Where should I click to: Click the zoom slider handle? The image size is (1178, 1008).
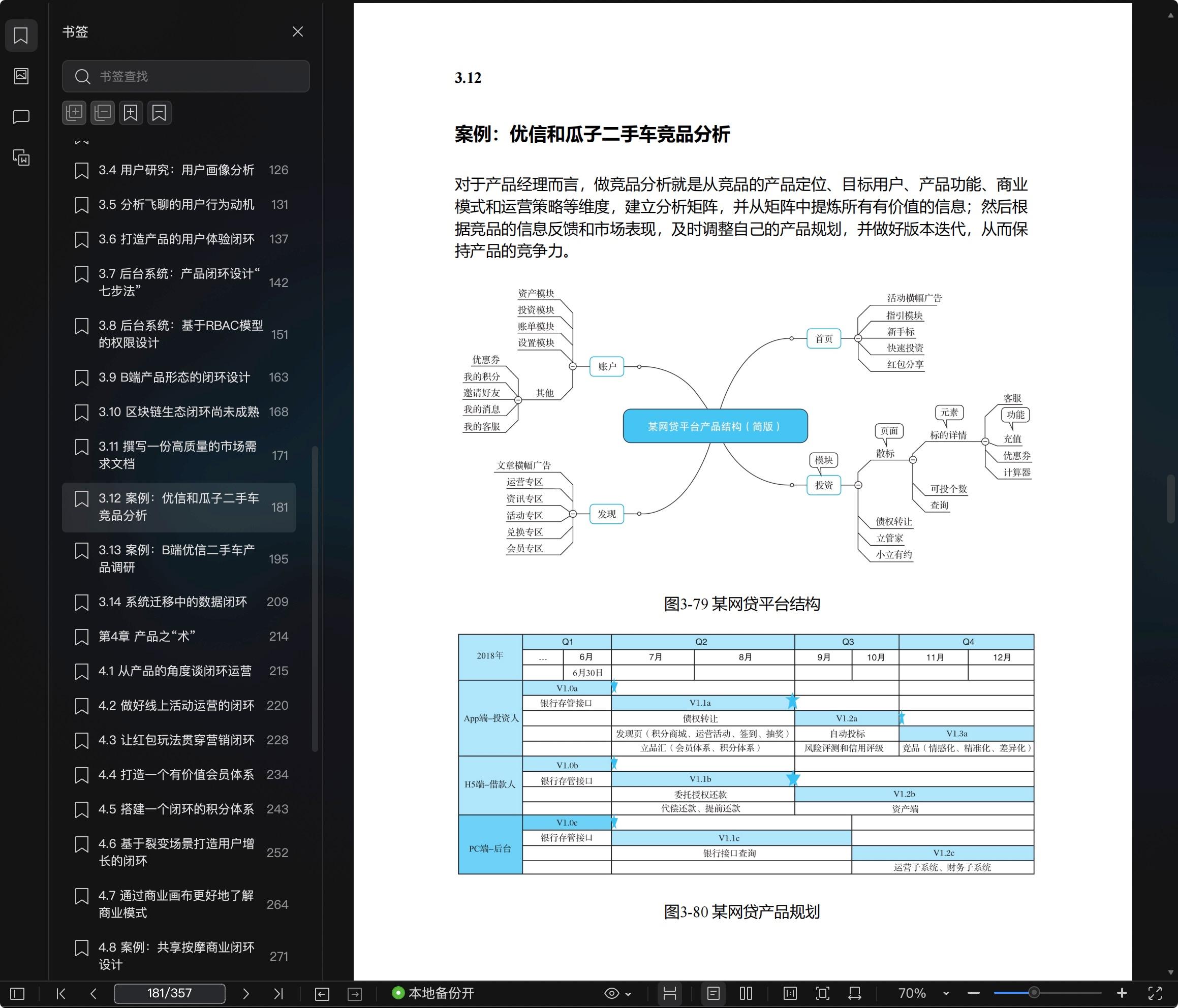tap(1034, 993)
